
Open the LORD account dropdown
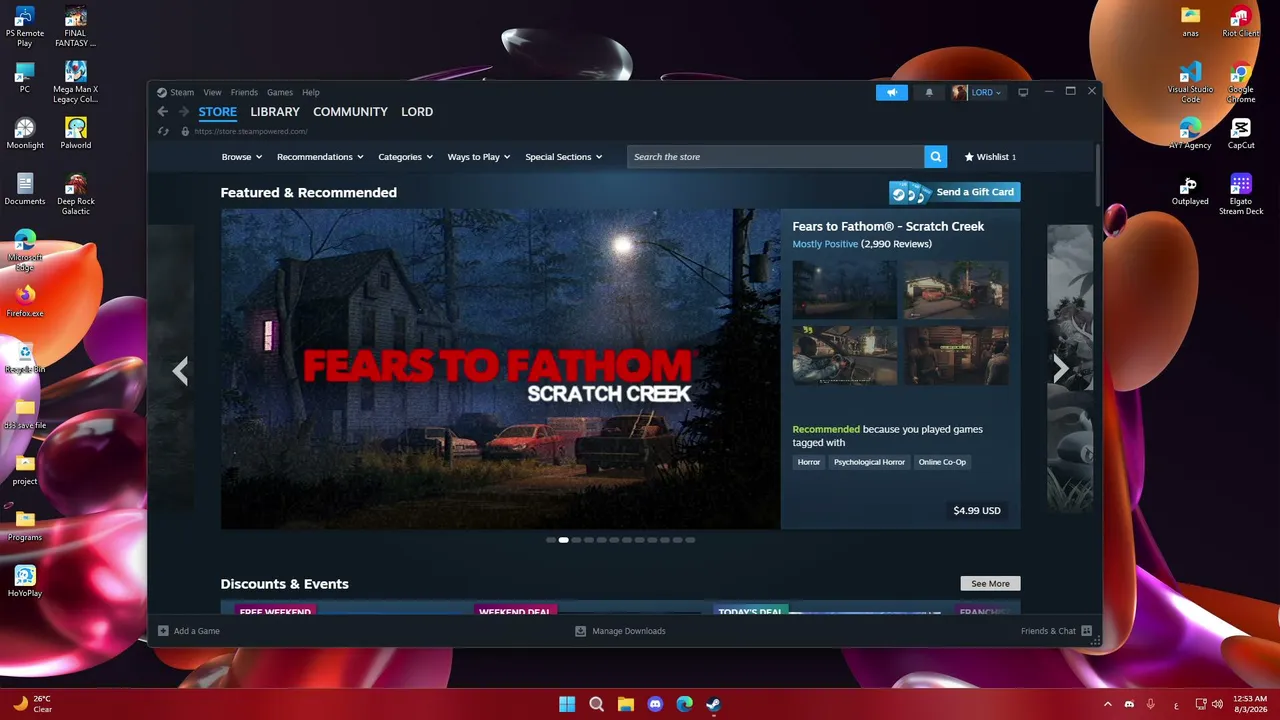point(986,92)
